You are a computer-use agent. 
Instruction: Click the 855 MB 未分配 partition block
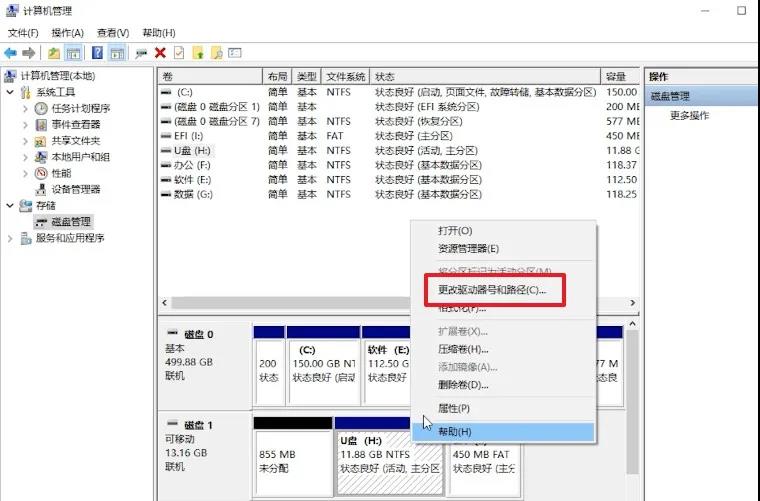coord(293,456)
